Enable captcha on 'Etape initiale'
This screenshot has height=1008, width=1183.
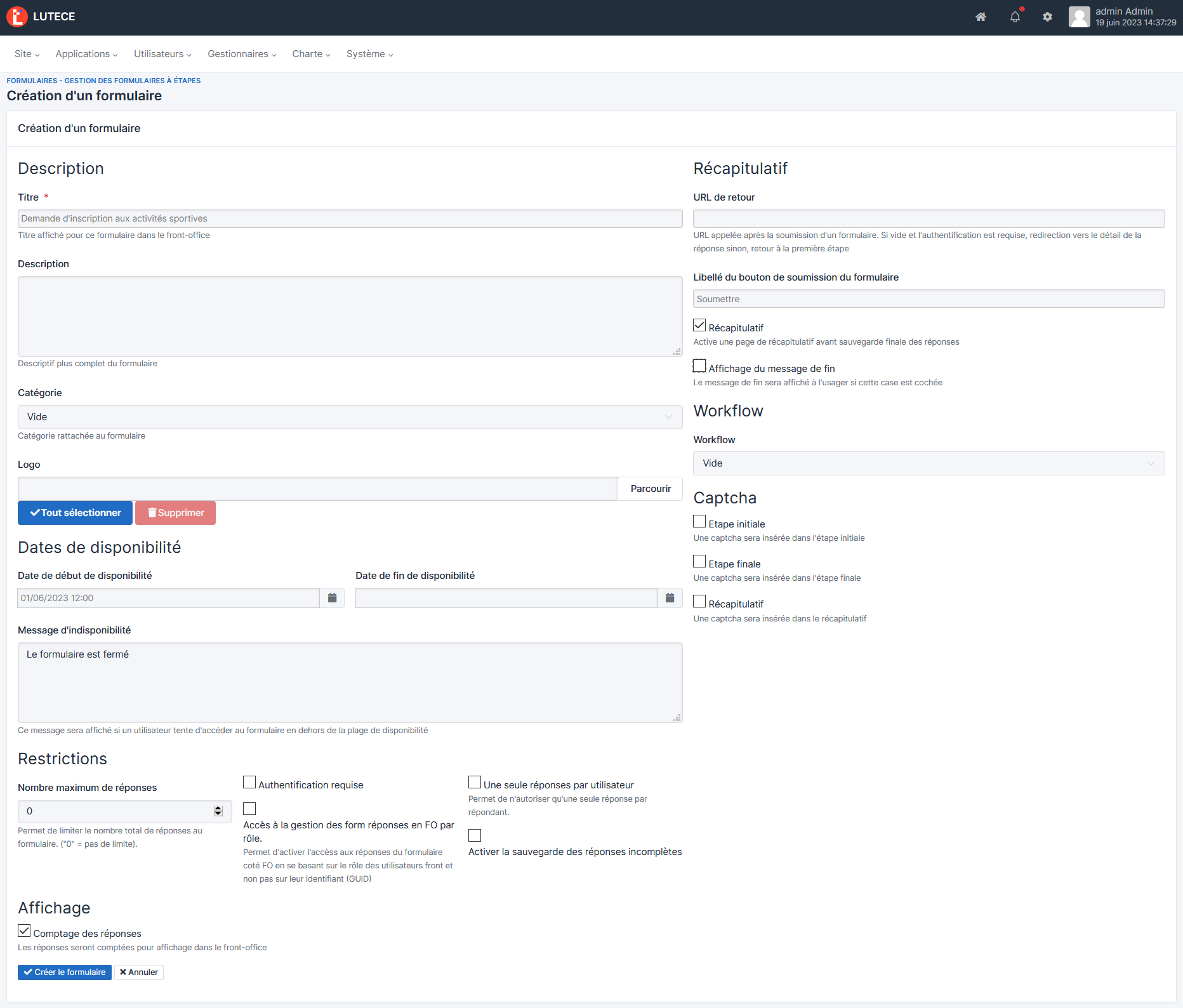pos(699,522)
